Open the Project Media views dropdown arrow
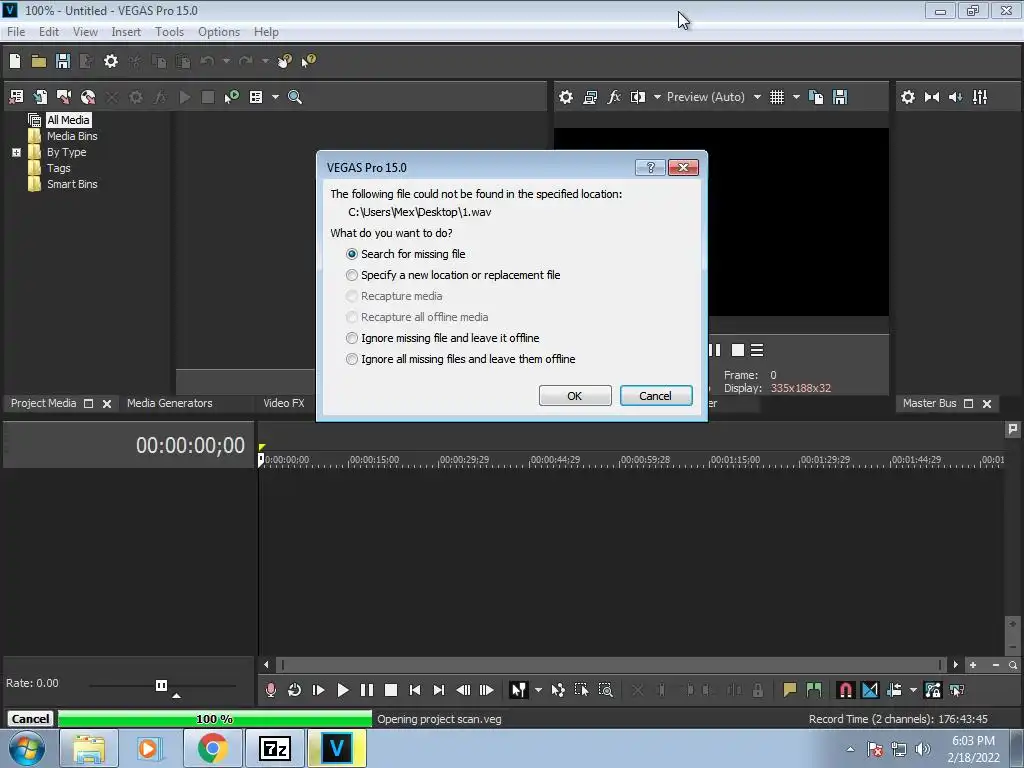The image size is (1024, 768). click(x=275, y=97)
